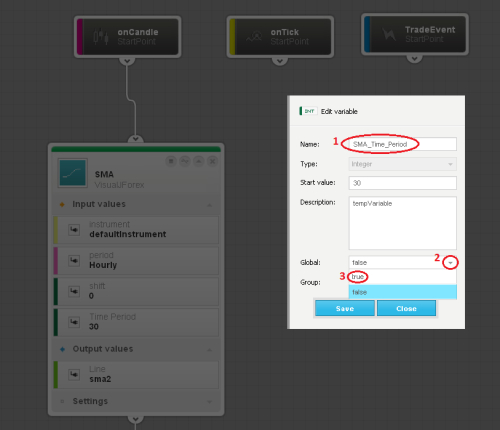Image resolution: width=500 pixels, height=430 pixels.
Task: Select false in Global list
Action: [x=403, y=292]
